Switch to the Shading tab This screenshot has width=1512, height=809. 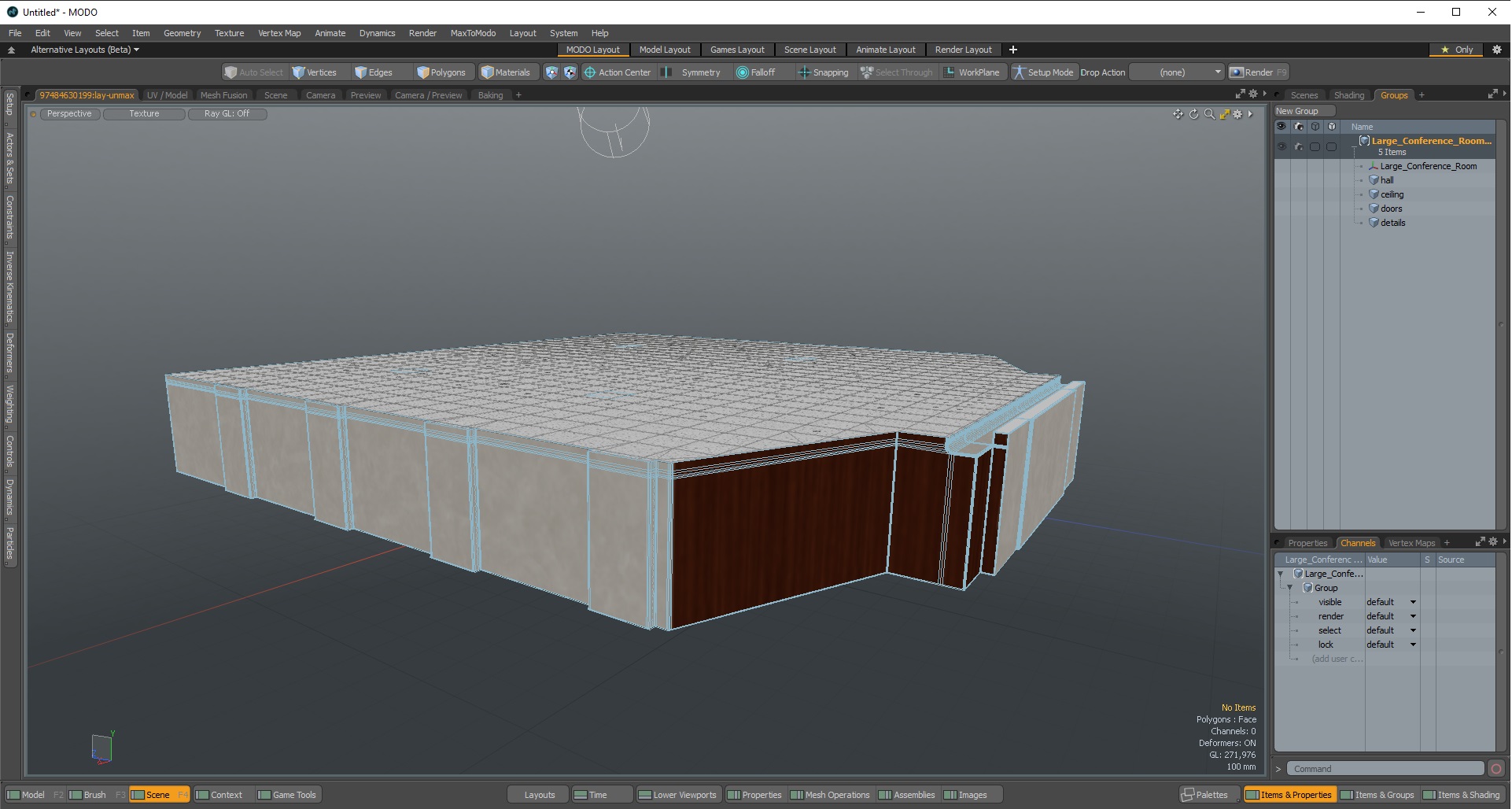tap(1348, 95)
